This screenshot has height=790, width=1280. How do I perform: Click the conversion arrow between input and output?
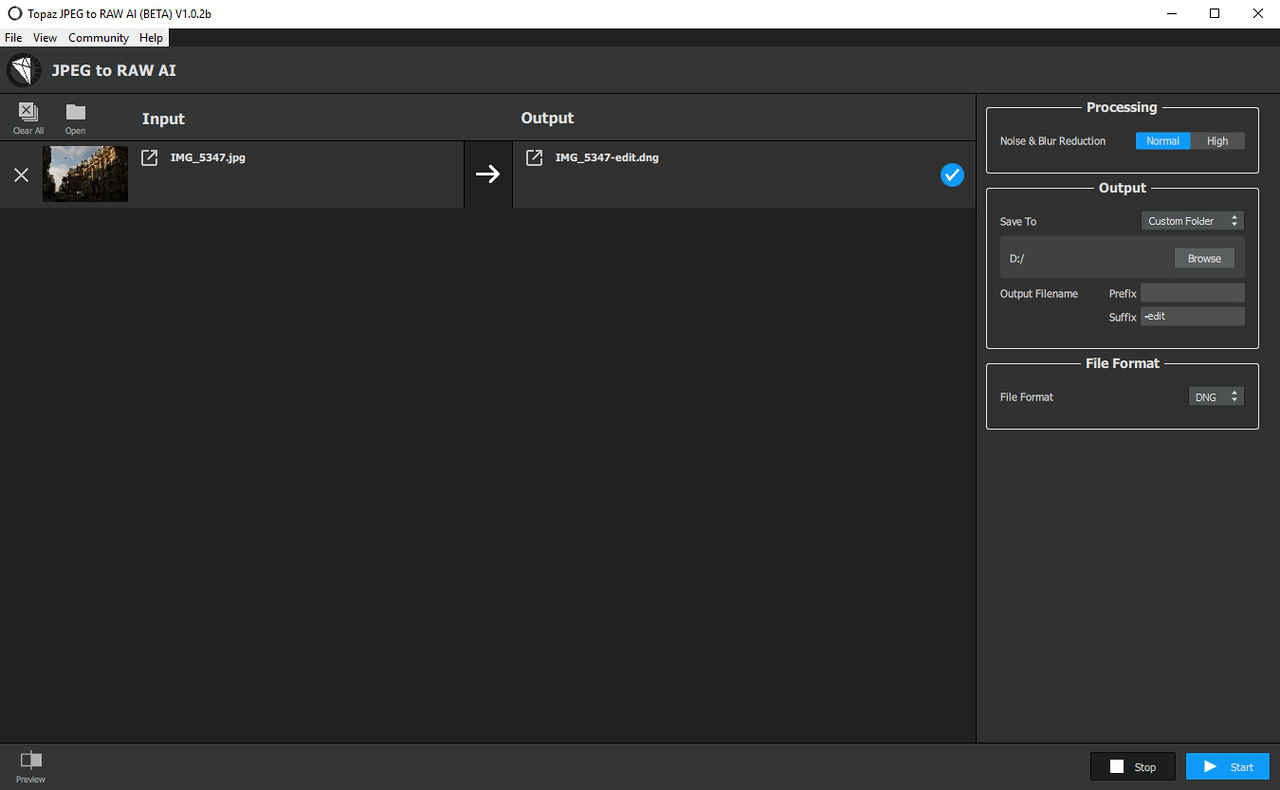[x=487, y=174]
